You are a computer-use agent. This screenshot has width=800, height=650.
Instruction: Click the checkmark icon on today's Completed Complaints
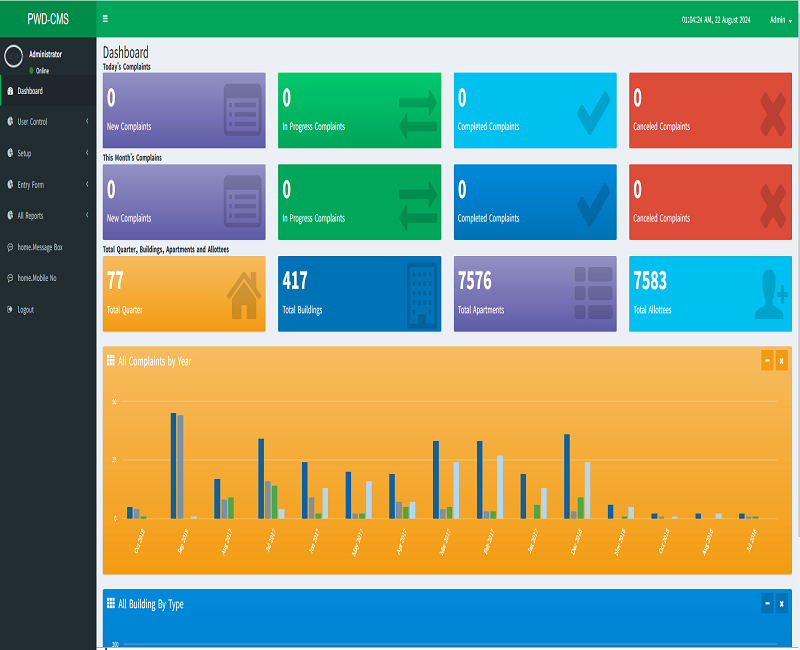tap(595, 110)
